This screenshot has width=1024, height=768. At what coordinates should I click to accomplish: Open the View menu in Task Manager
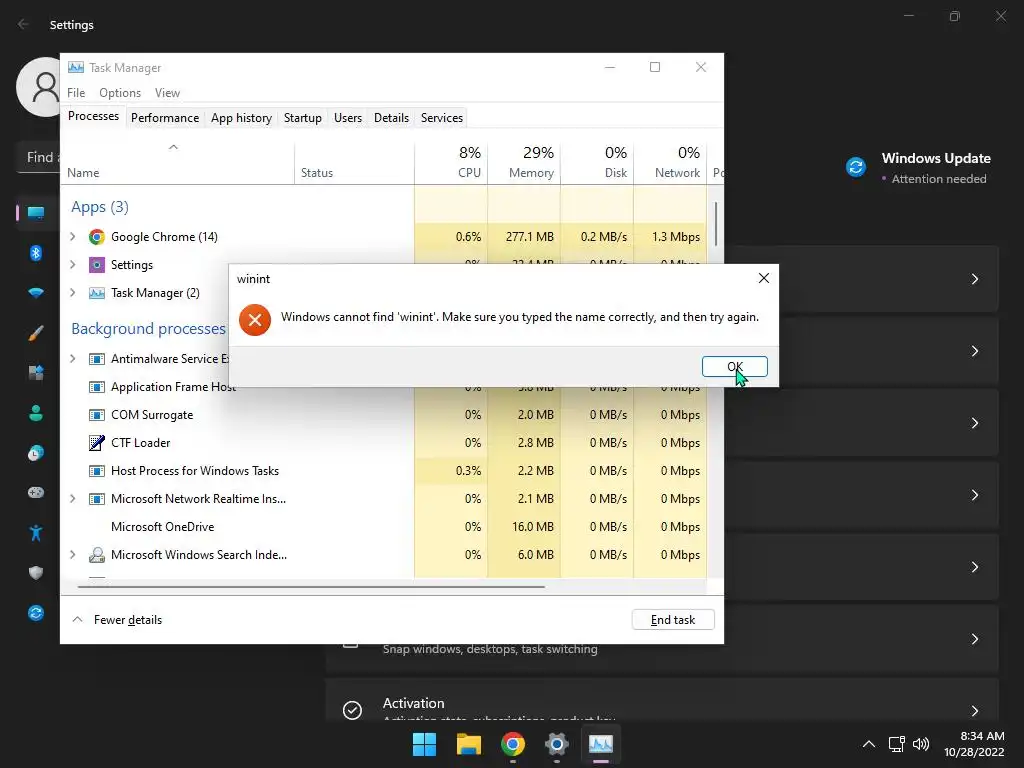tap(167, 93)
